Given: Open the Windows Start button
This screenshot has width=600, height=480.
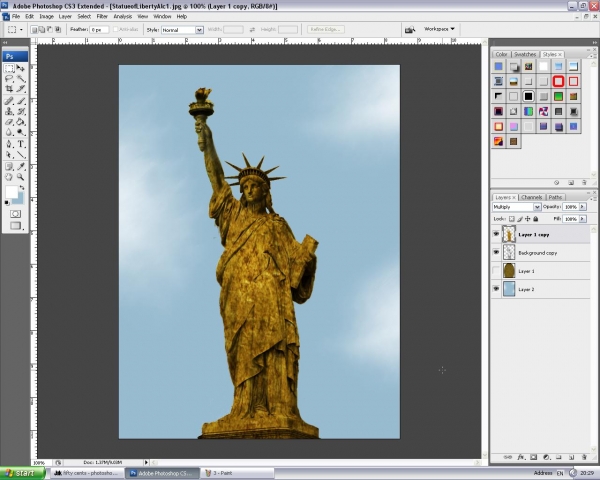Looking at the screenshot, I should (x=22, y=473).
